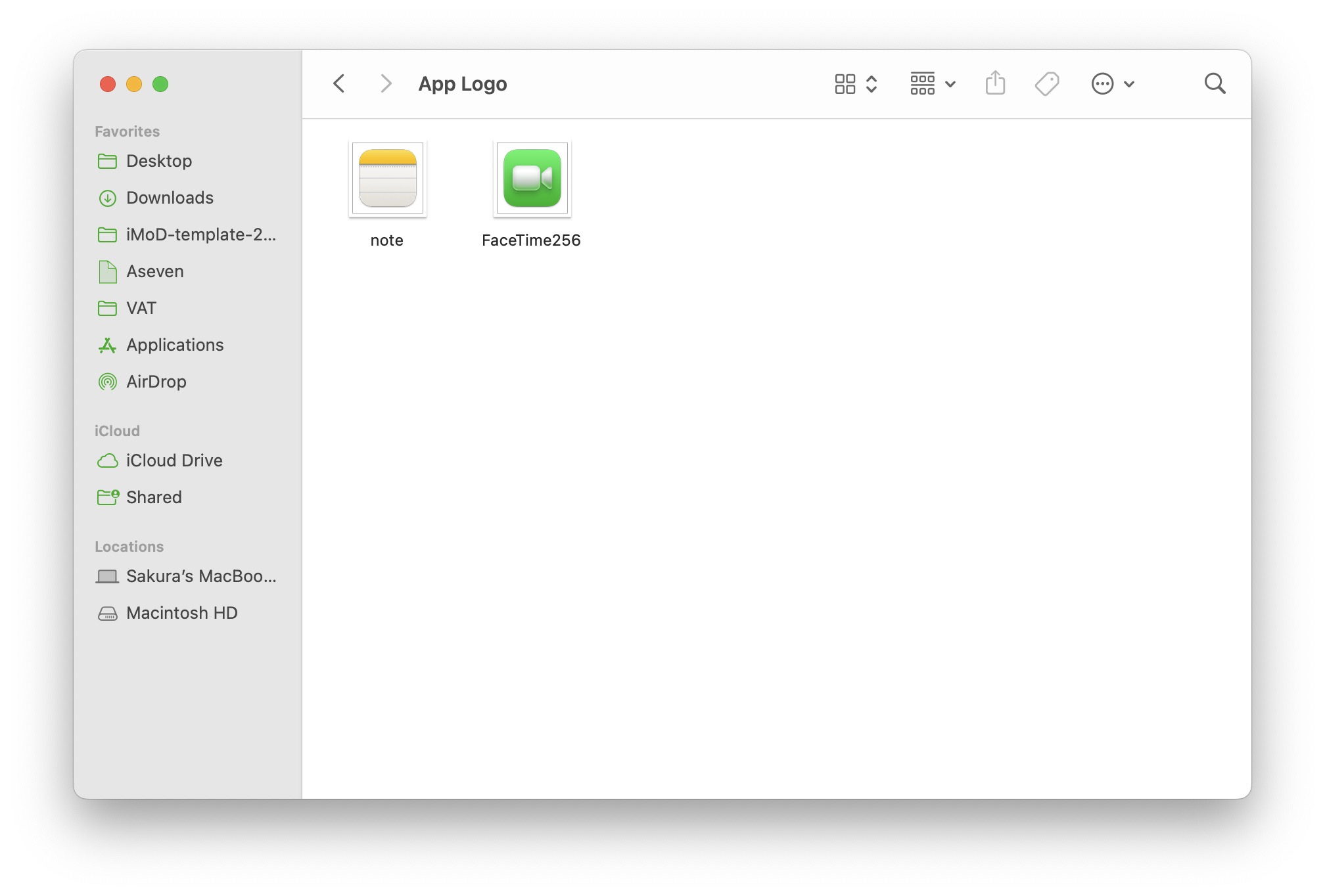The width and height of the screenshot is (1325, 896).
Task: Select Macintosh HD location
Action: pos(181,613)
